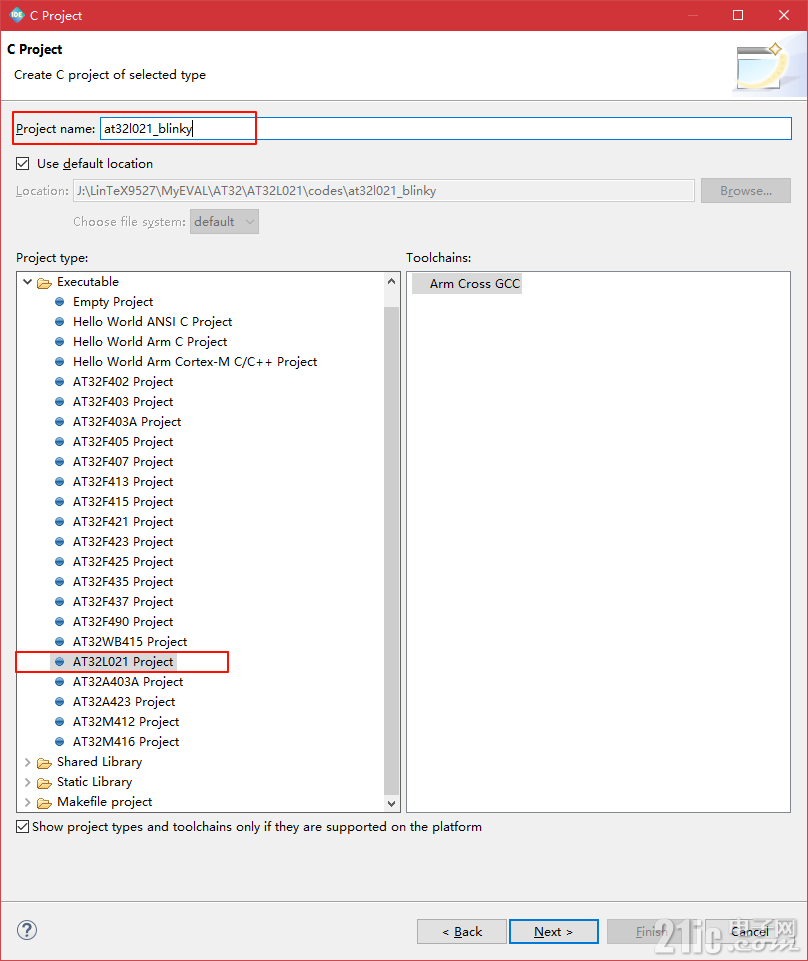Maximize the C Project dialog window
The width and height of the screenshot is (808, 961).
(x=738, y=15)
